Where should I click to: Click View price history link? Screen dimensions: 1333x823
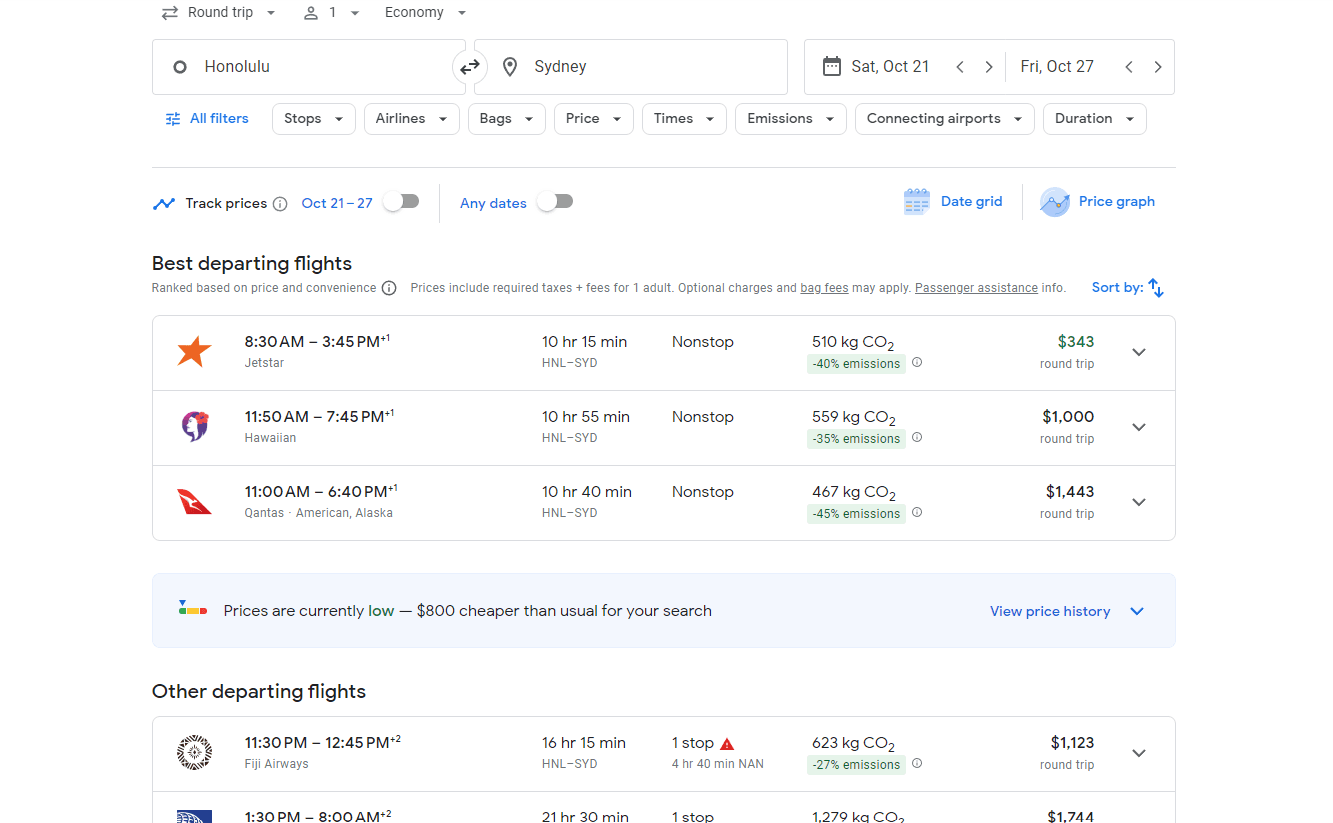point(1050,612)
